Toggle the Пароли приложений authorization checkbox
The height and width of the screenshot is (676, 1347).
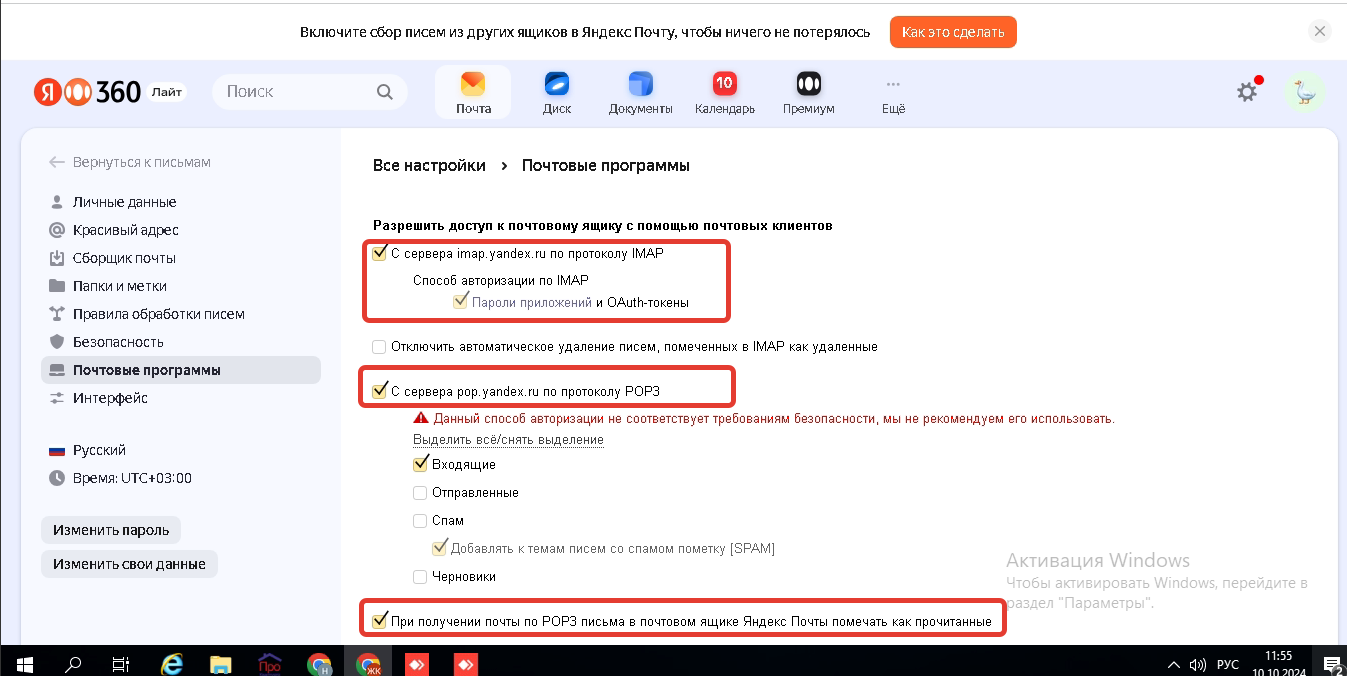[x=461, y=301]
